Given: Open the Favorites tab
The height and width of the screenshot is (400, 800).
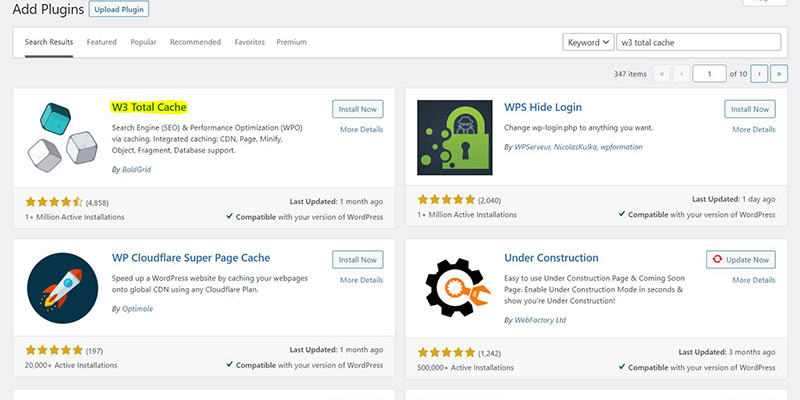Looking at the screenshot, I should pyautogui.click(x=249, y=42).
